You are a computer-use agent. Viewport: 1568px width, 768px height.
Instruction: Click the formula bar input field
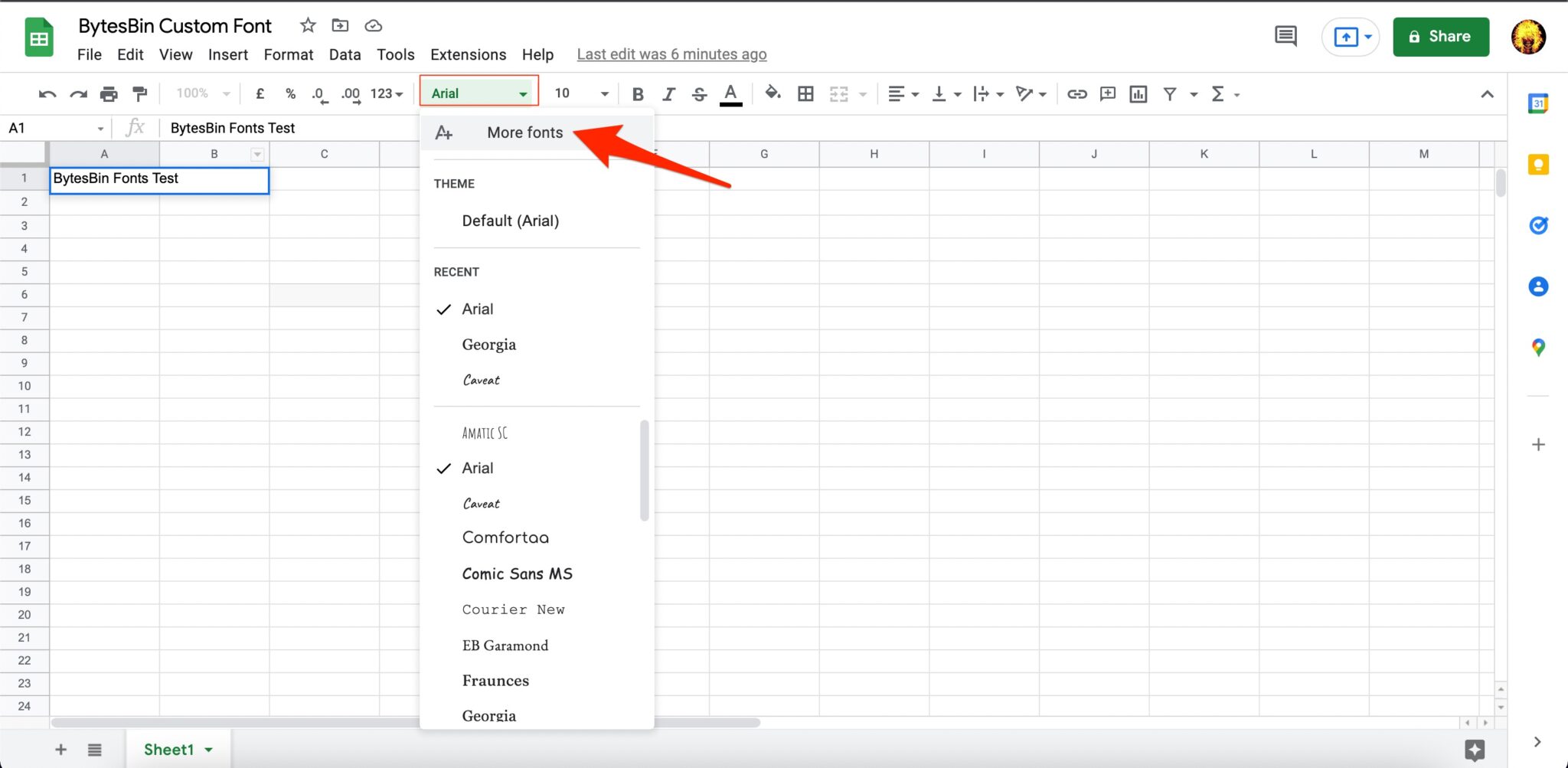point(291,128)
